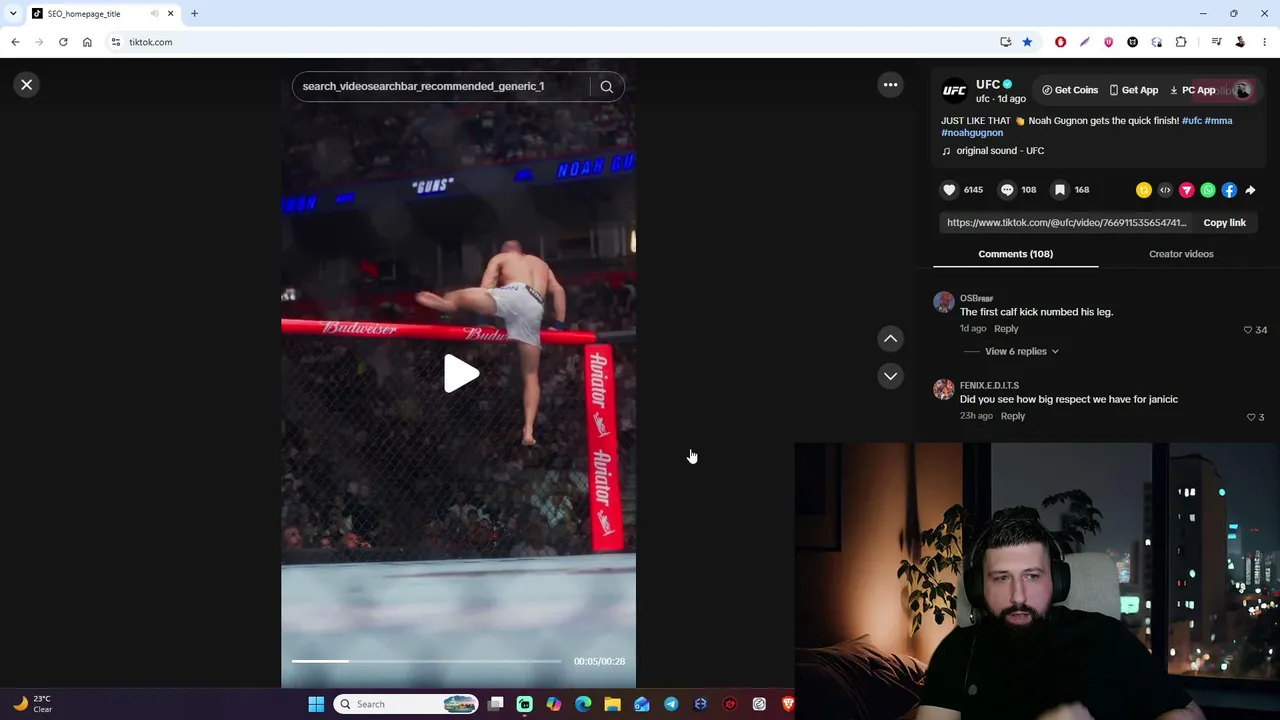Seek on the video progress bar
Image resolution: width=1280 pixels, height=720 pixels.
coord(426,661)
